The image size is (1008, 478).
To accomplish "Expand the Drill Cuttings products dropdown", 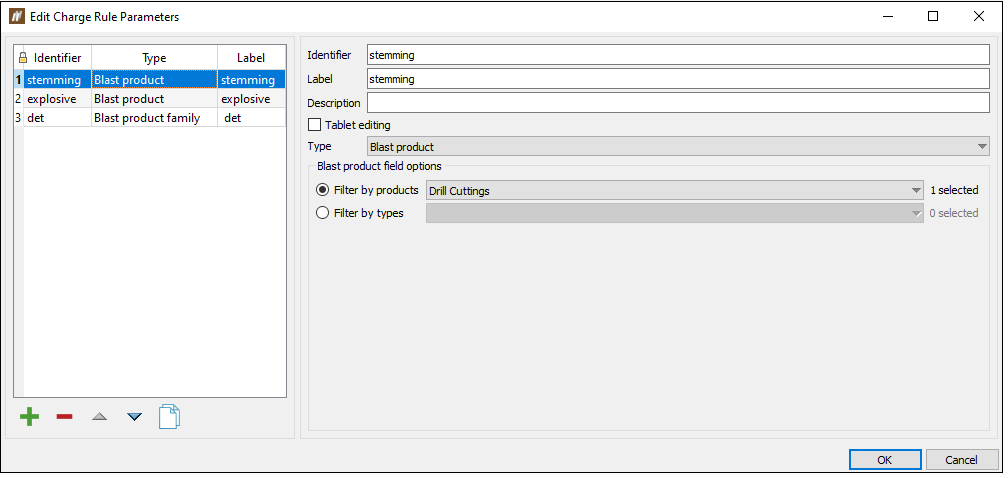I will 675,191.
